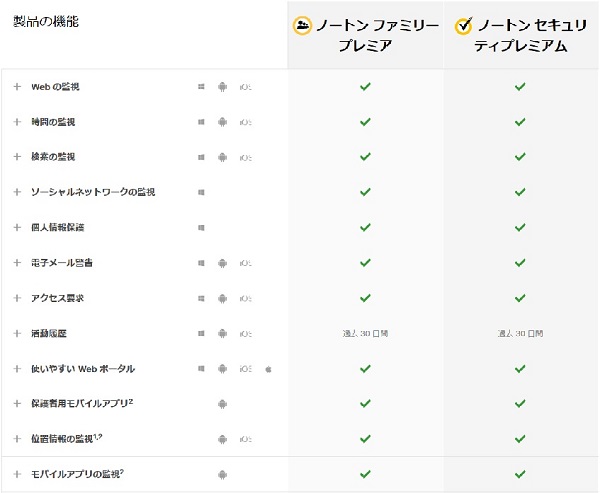This screenshot has width=600, height=493.
Task: Click the Windows icon in ソーシャルネットワーク row
Action: (201, 192)
